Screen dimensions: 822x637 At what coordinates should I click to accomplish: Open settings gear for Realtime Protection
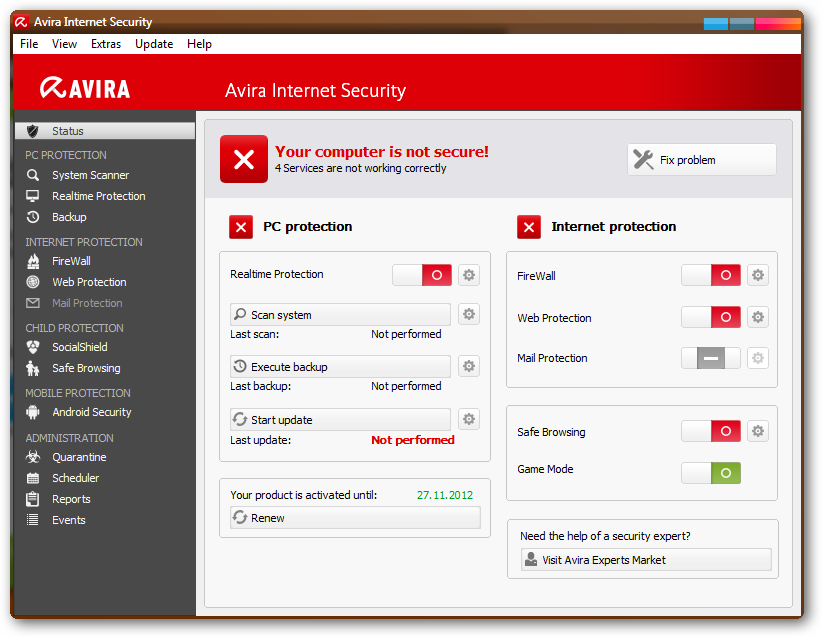tap(469, 275)
